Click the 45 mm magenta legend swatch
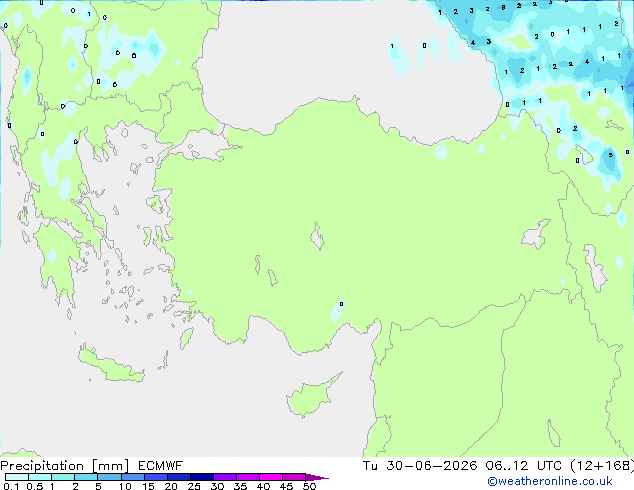 294,477
